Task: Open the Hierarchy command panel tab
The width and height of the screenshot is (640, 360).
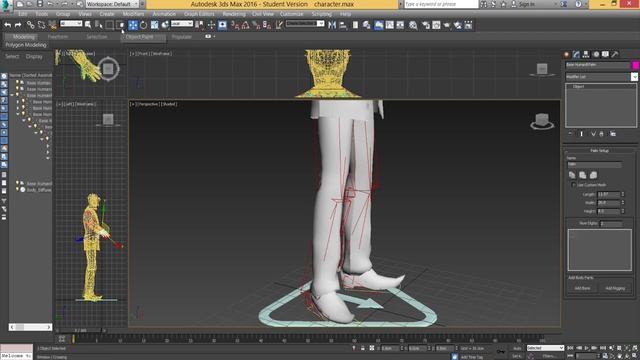Action: [x=586, y=54]
